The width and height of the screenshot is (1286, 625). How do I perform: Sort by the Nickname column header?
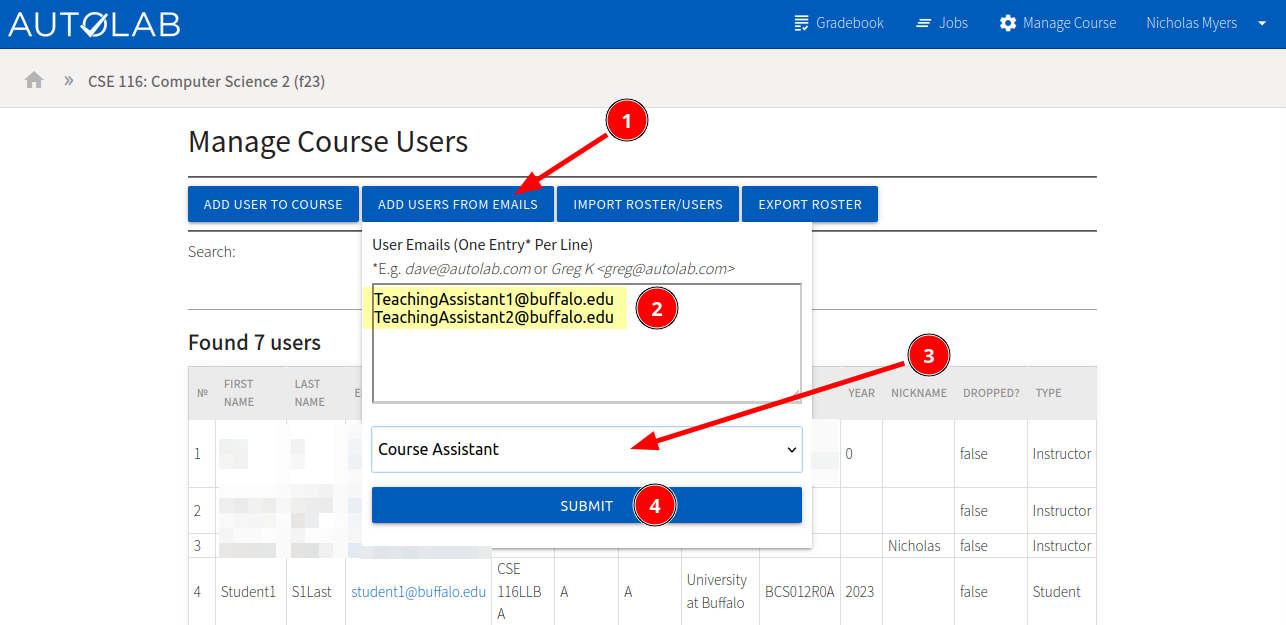click(919, 393)
